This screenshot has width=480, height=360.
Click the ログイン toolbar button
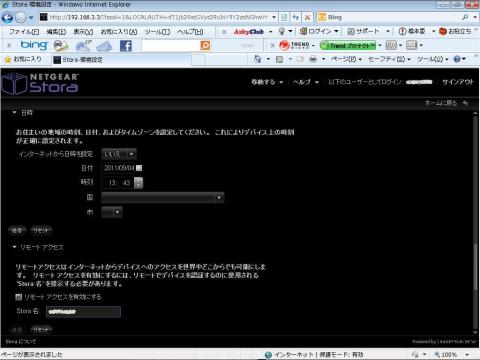point(319,31)
